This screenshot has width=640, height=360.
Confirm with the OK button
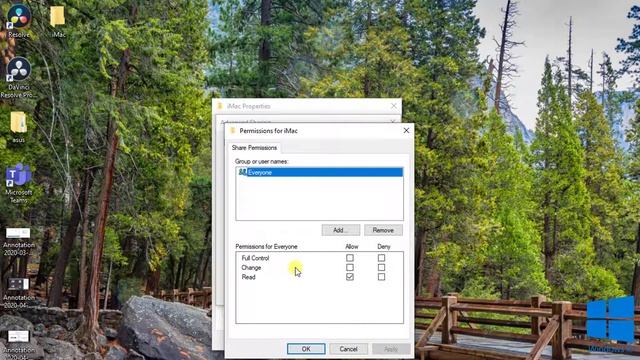tap(306, 349)
